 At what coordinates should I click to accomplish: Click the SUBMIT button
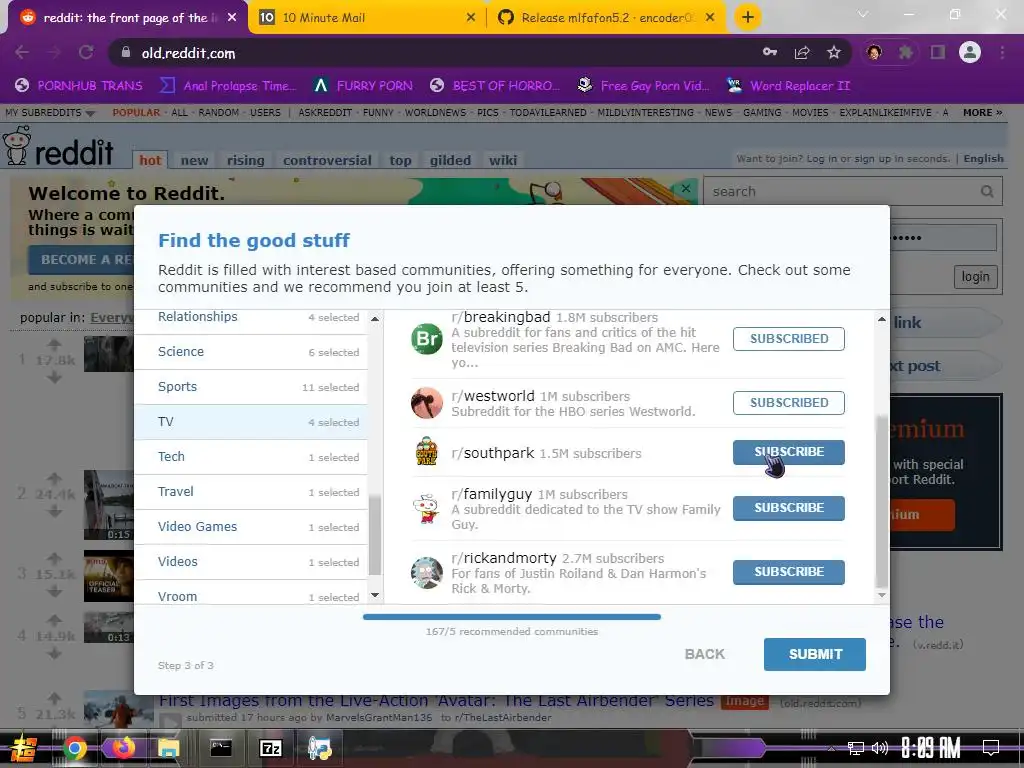point(814,654)
